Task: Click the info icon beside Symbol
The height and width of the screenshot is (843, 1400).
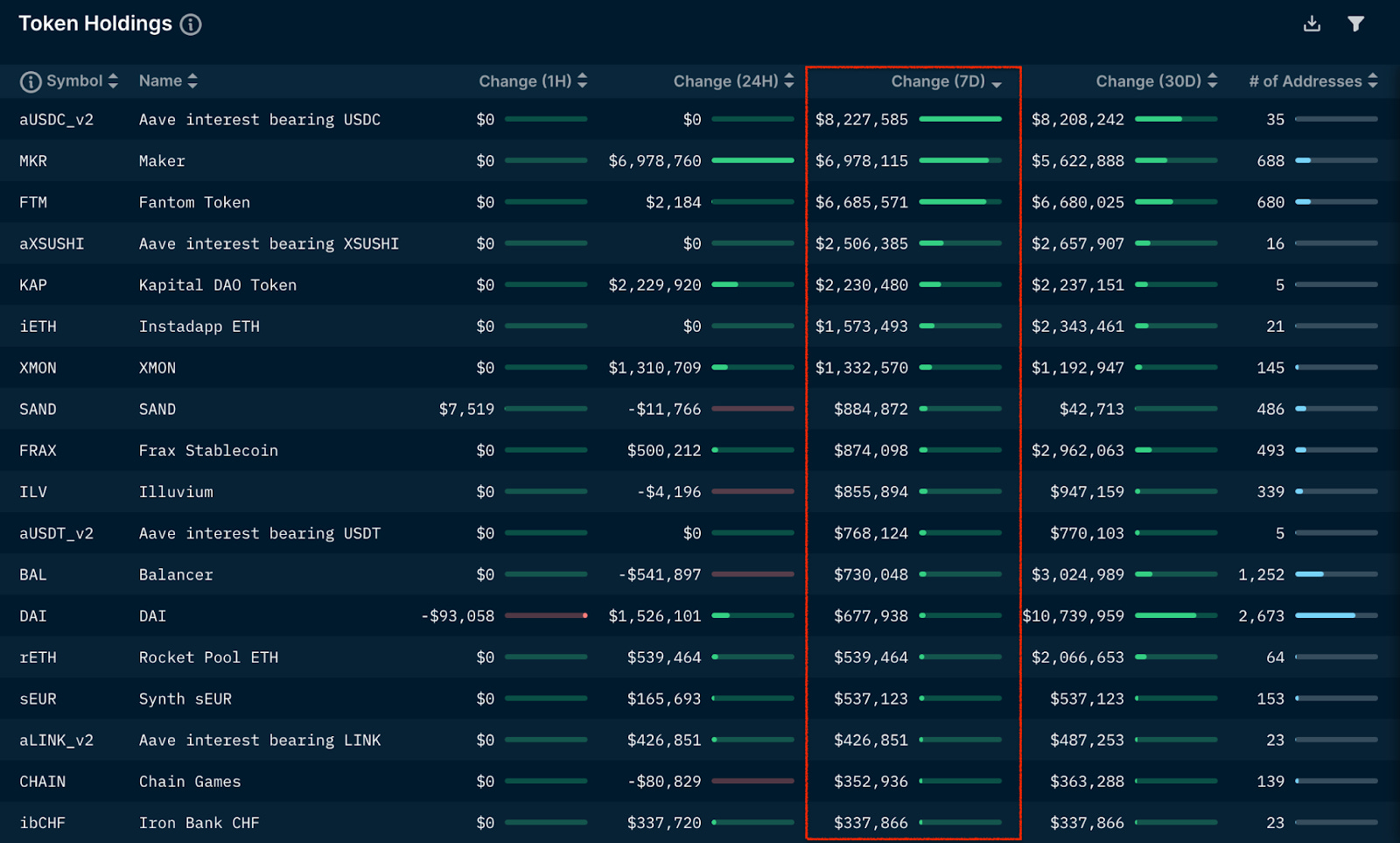Action: [x=31, y=81]
